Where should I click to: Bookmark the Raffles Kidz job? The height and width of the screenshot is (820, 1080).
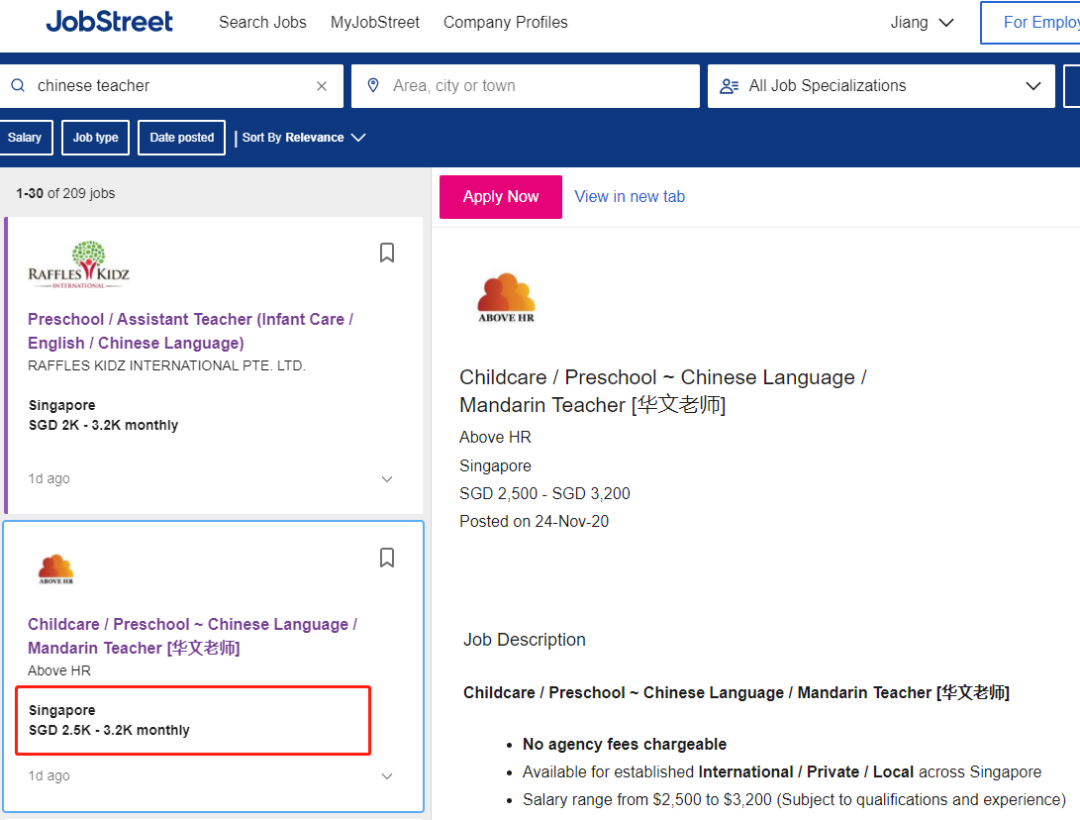click(x=387, y=253)
